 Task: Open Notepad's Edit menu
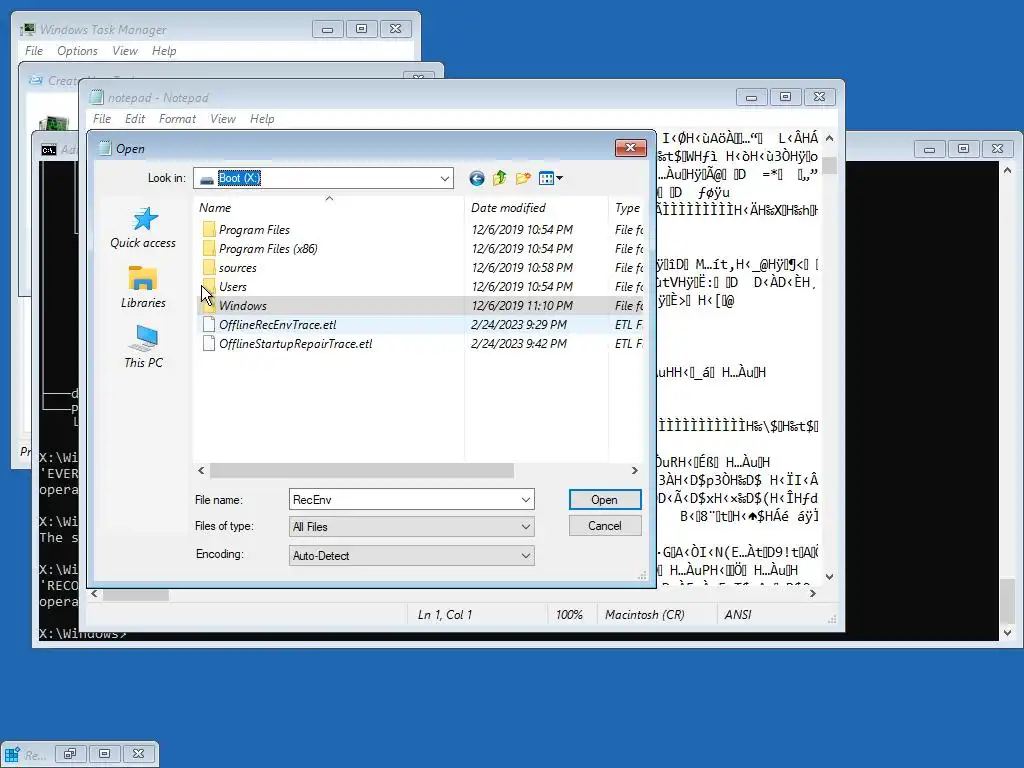point(135,119)
